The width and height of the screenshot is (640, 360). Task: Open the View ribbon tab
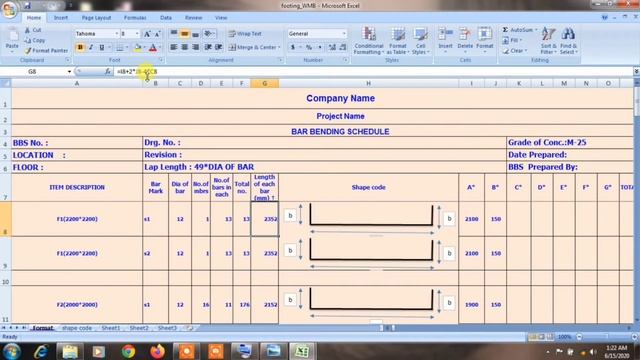(x=221, y=18)
